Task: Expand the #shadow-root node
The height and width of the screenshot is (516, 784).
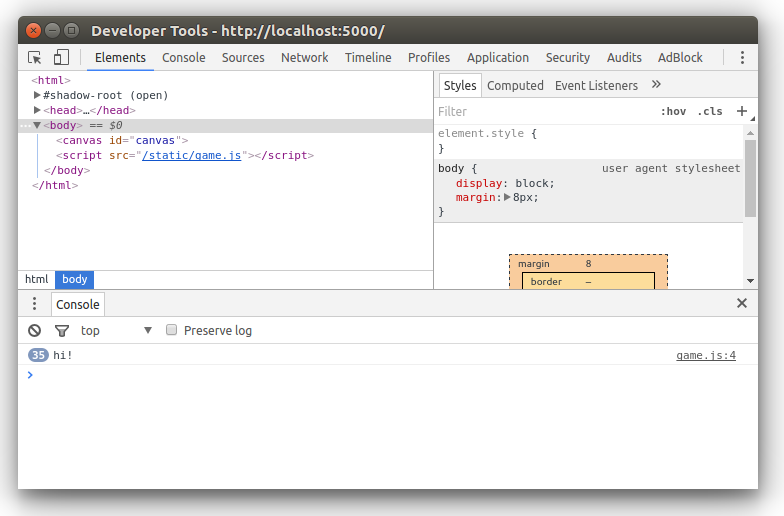Action: point(37,95)
